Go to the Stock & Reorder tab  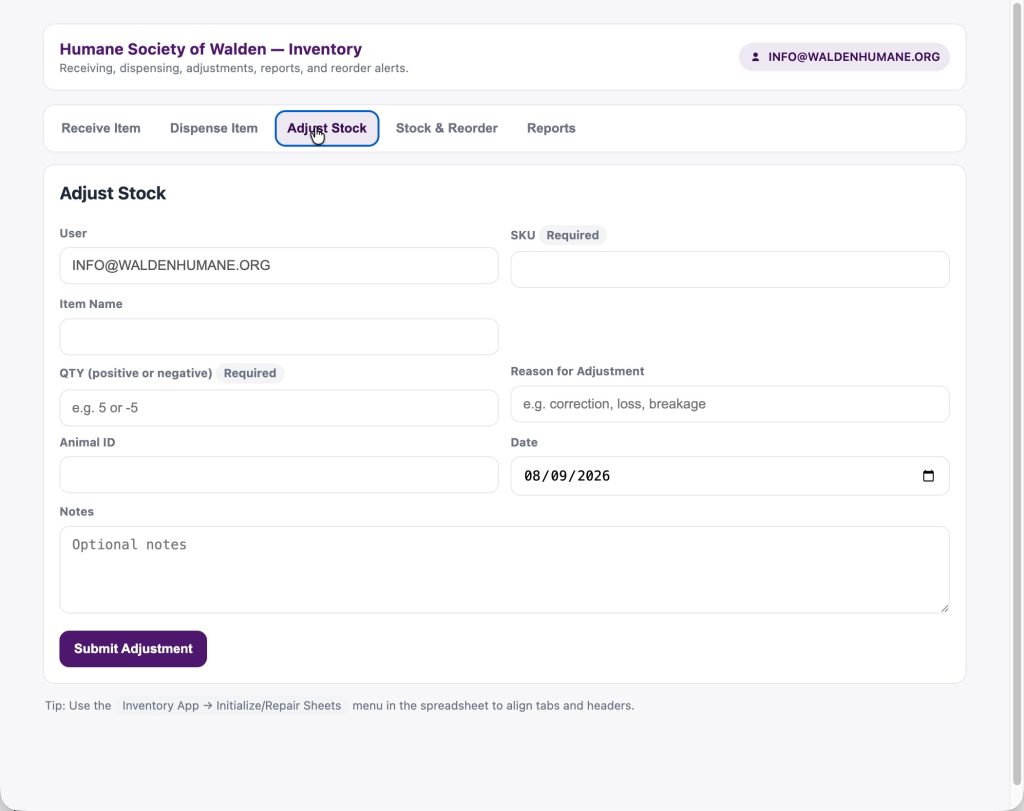(x=447, y=128)
